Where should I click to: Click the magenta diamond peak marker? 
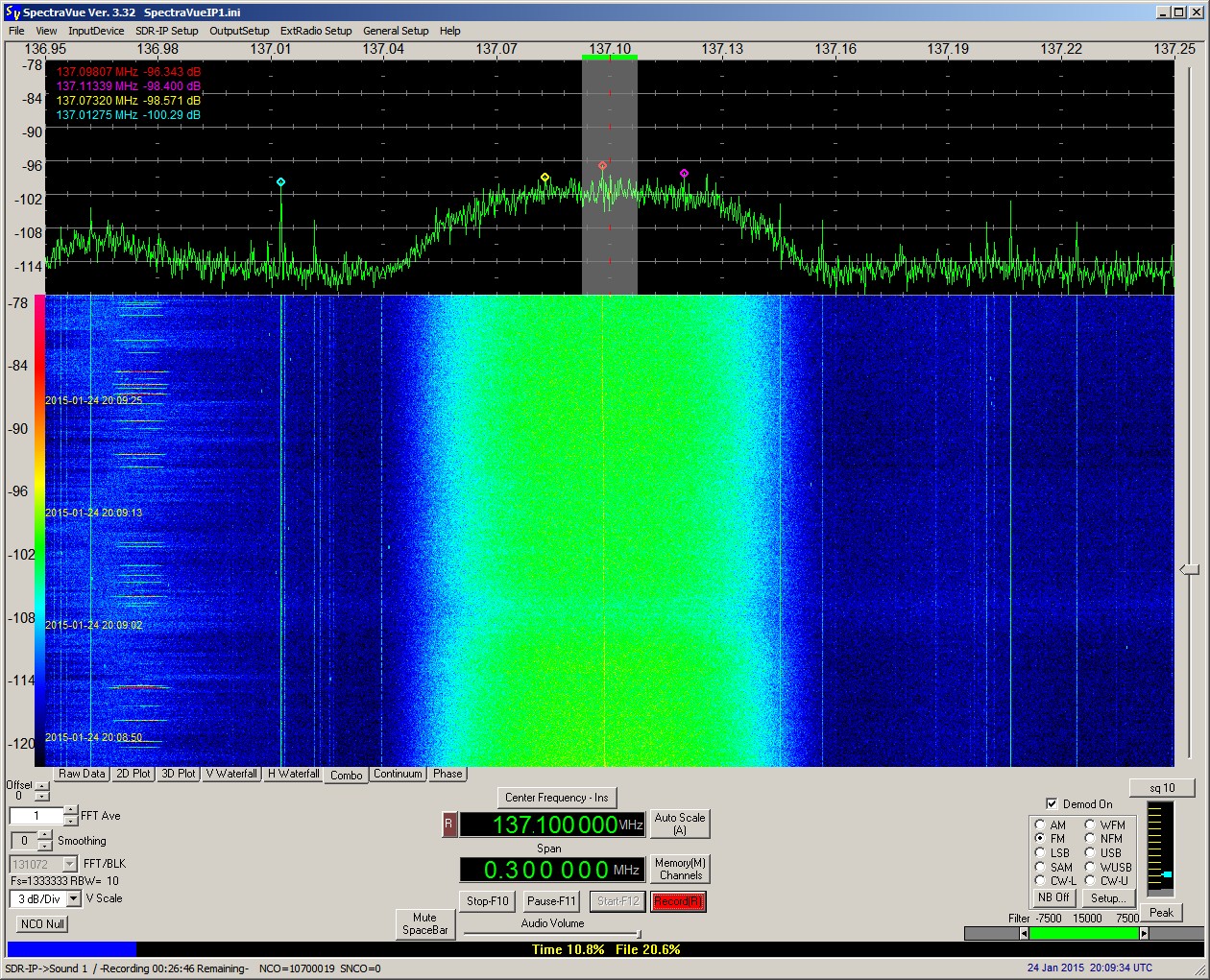pyautogui.click(x=684, y=174)
